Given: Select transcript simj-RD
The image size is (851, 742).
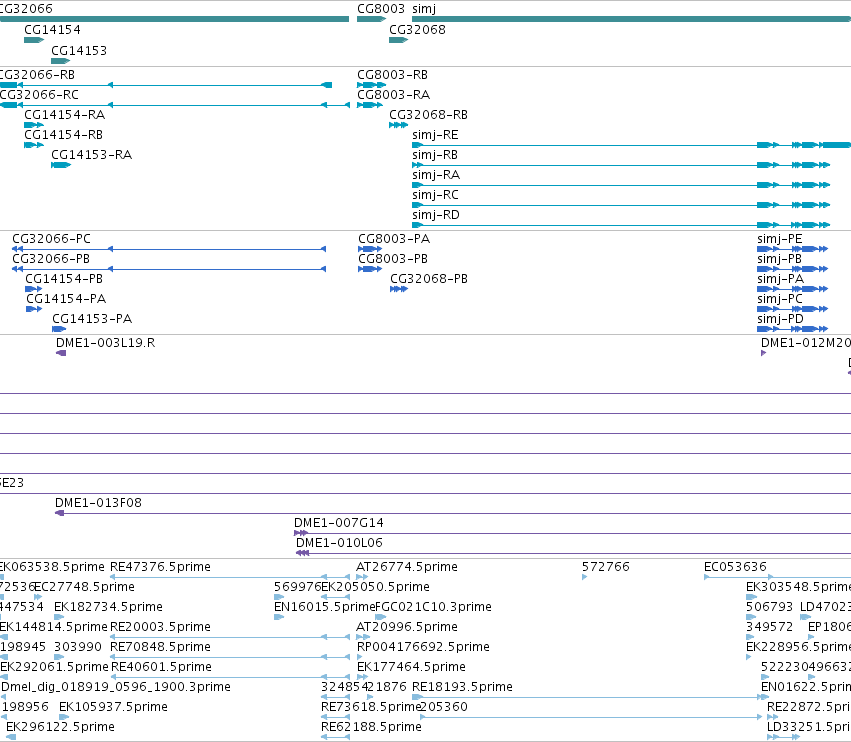Looking at the screenshot, I should (x=435, y=215).
